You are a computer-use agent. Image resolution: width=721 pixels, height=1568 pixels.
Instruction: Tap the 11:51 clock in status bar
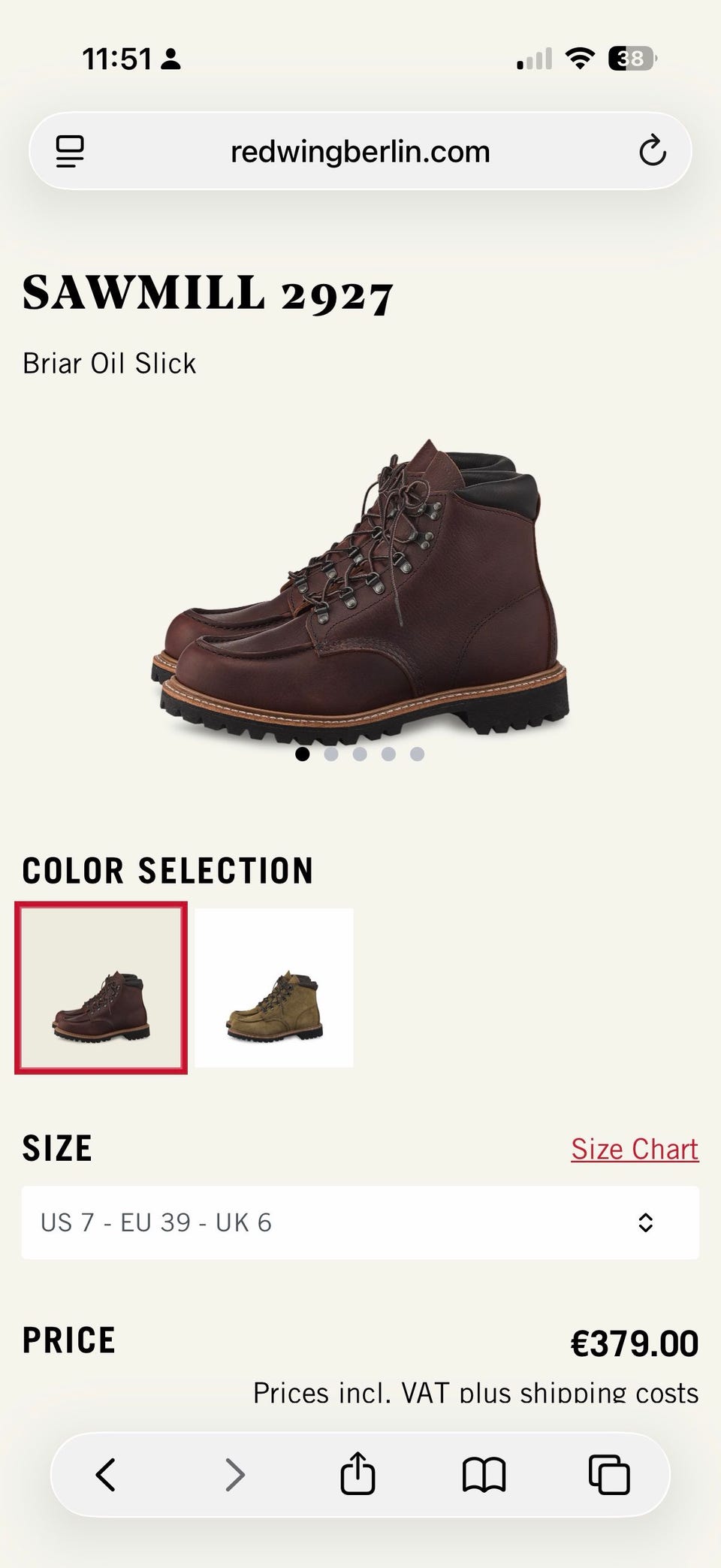point(117,59)
